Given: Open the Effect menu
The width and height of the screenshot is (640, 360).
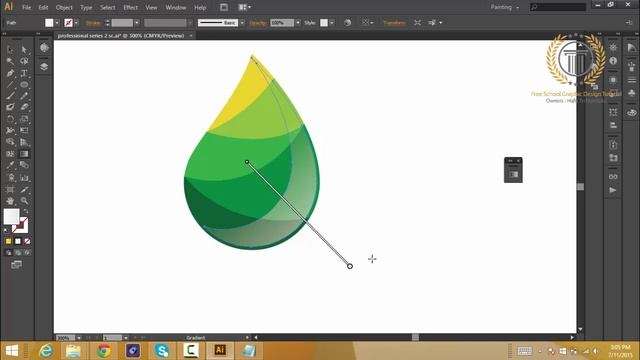Looking at the screenshot, I should click(x=131, y=7).
